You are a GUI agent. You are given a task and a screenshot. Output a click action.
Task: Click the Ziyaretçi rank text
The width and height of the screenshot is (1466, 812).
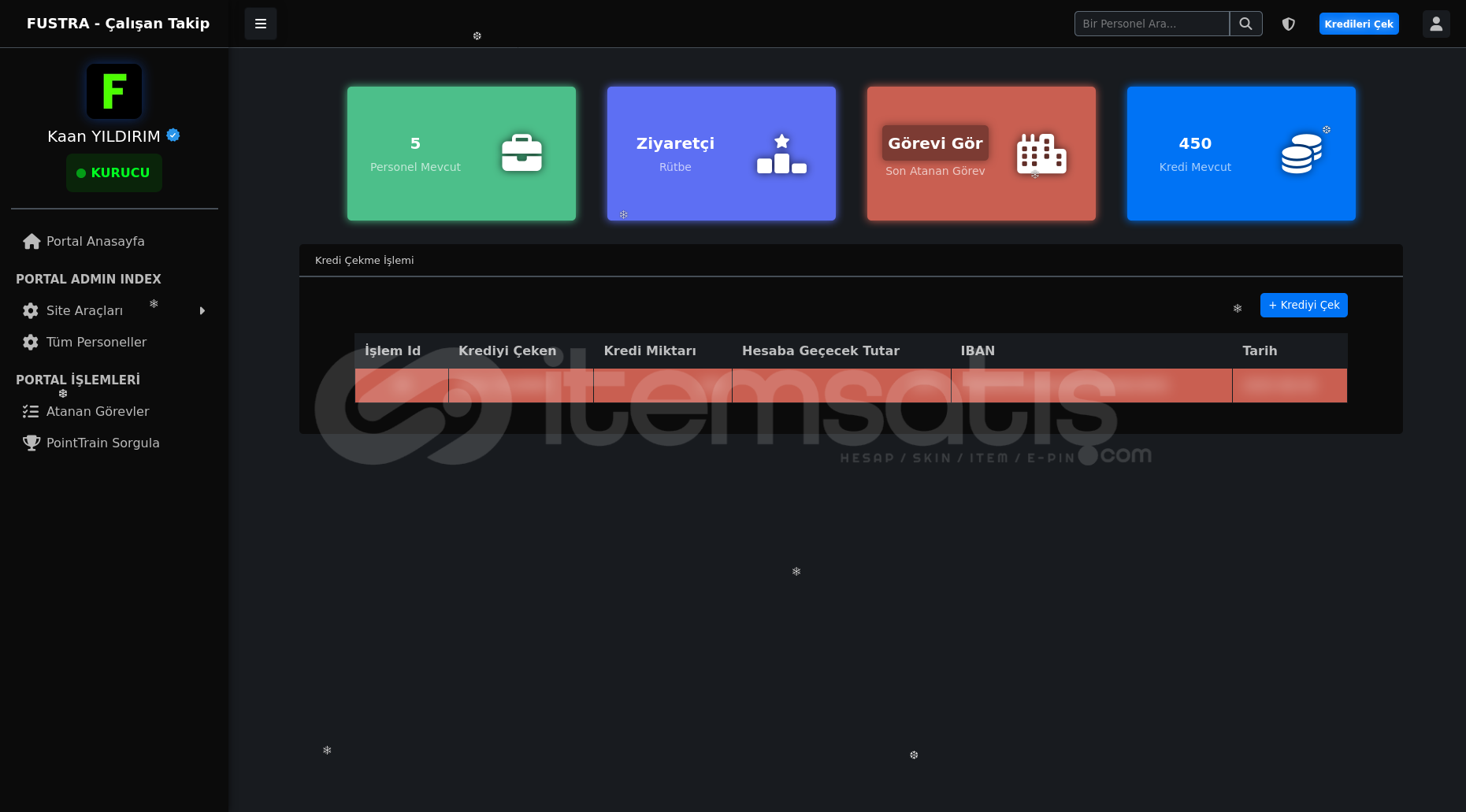click(x=675, y=143)
